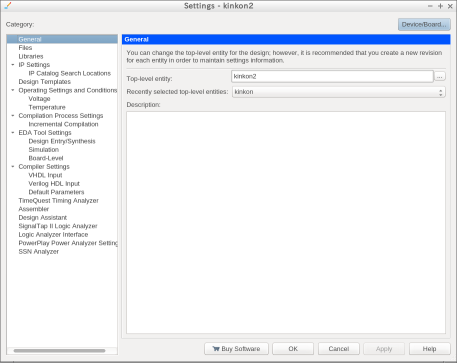Screen dimensions: 457x363
Task: Maximize the Settings window with plus button
Action: [x=440, y=6]
